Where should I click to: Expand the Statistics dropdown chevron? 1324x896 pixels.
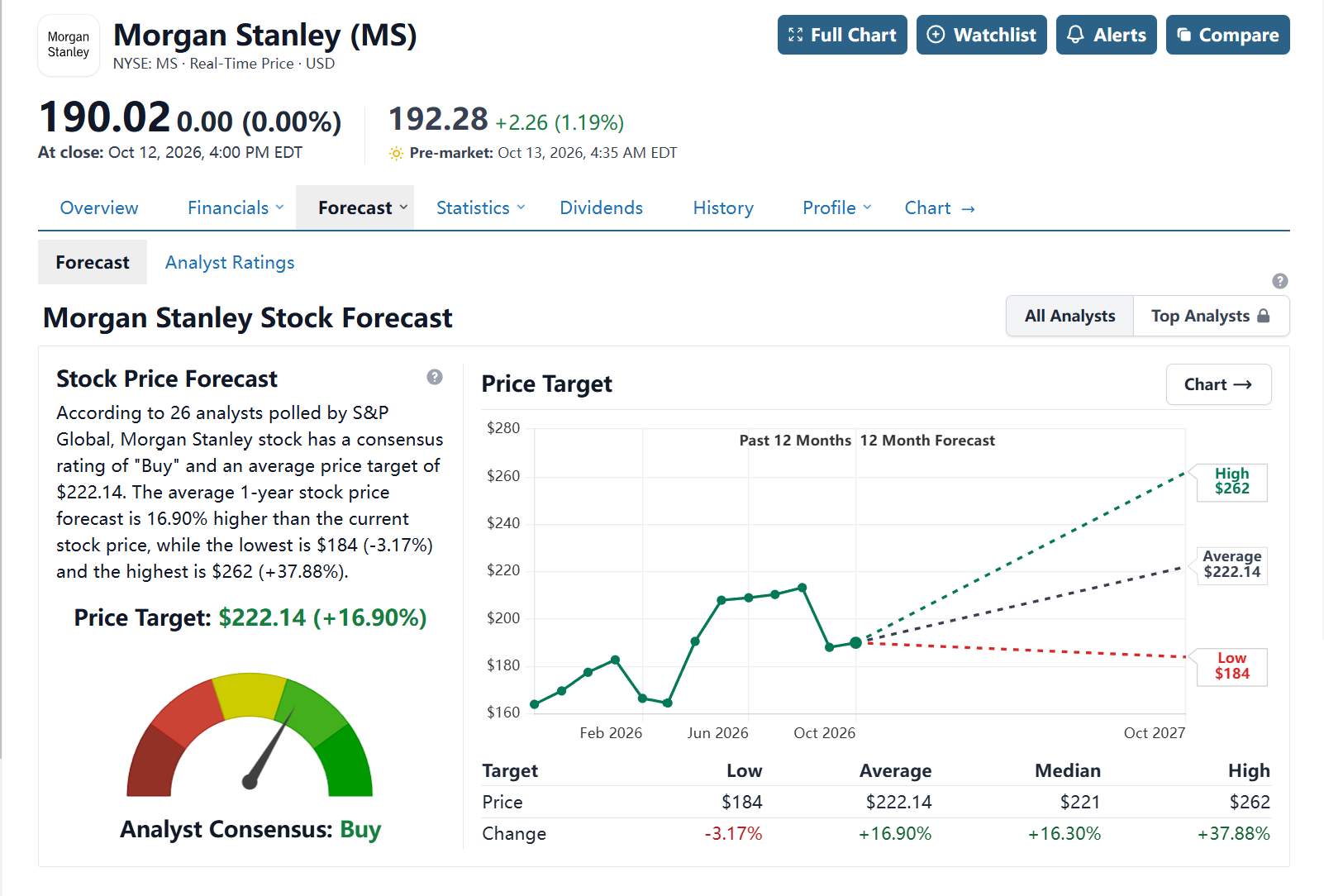point(521,207)
